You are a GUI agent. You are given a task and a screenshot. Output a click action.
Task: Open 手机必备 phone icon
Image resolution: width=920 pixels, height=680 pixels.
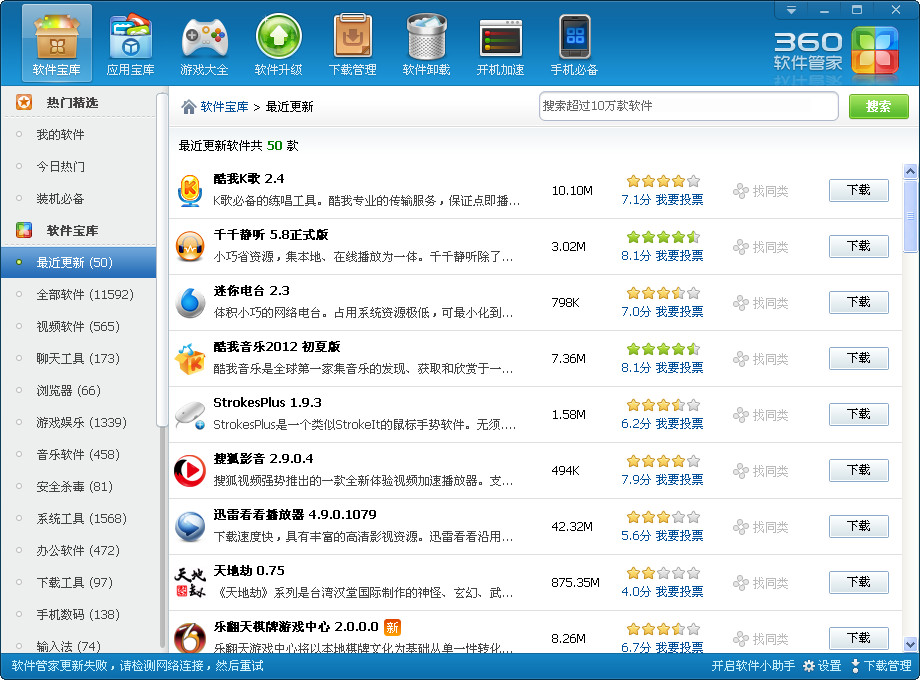point(574,43)
